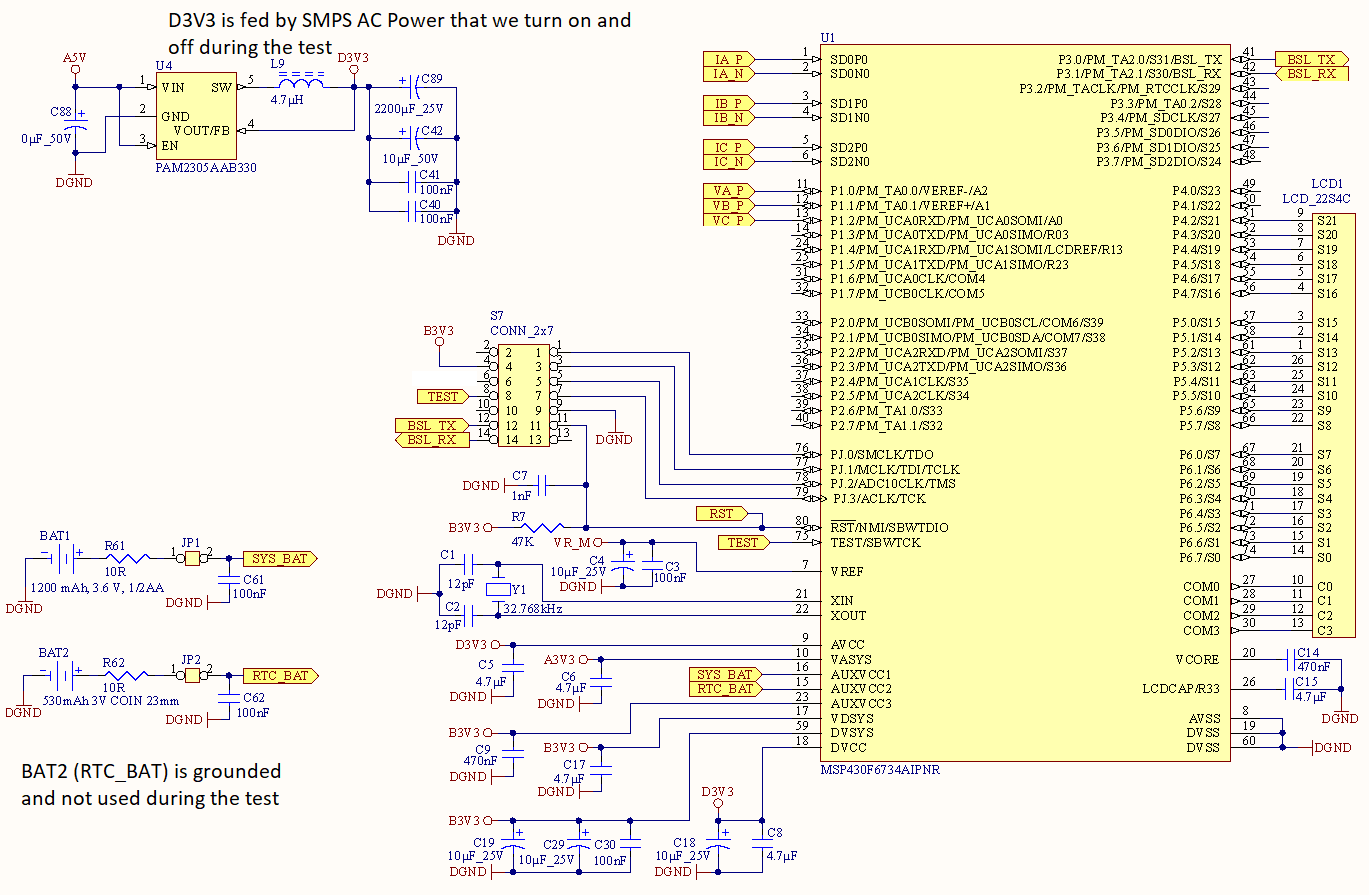Click the RTC_BAT port at AUXVCC2
This screenshot has height=895, width=1369.
pos(724,689)
